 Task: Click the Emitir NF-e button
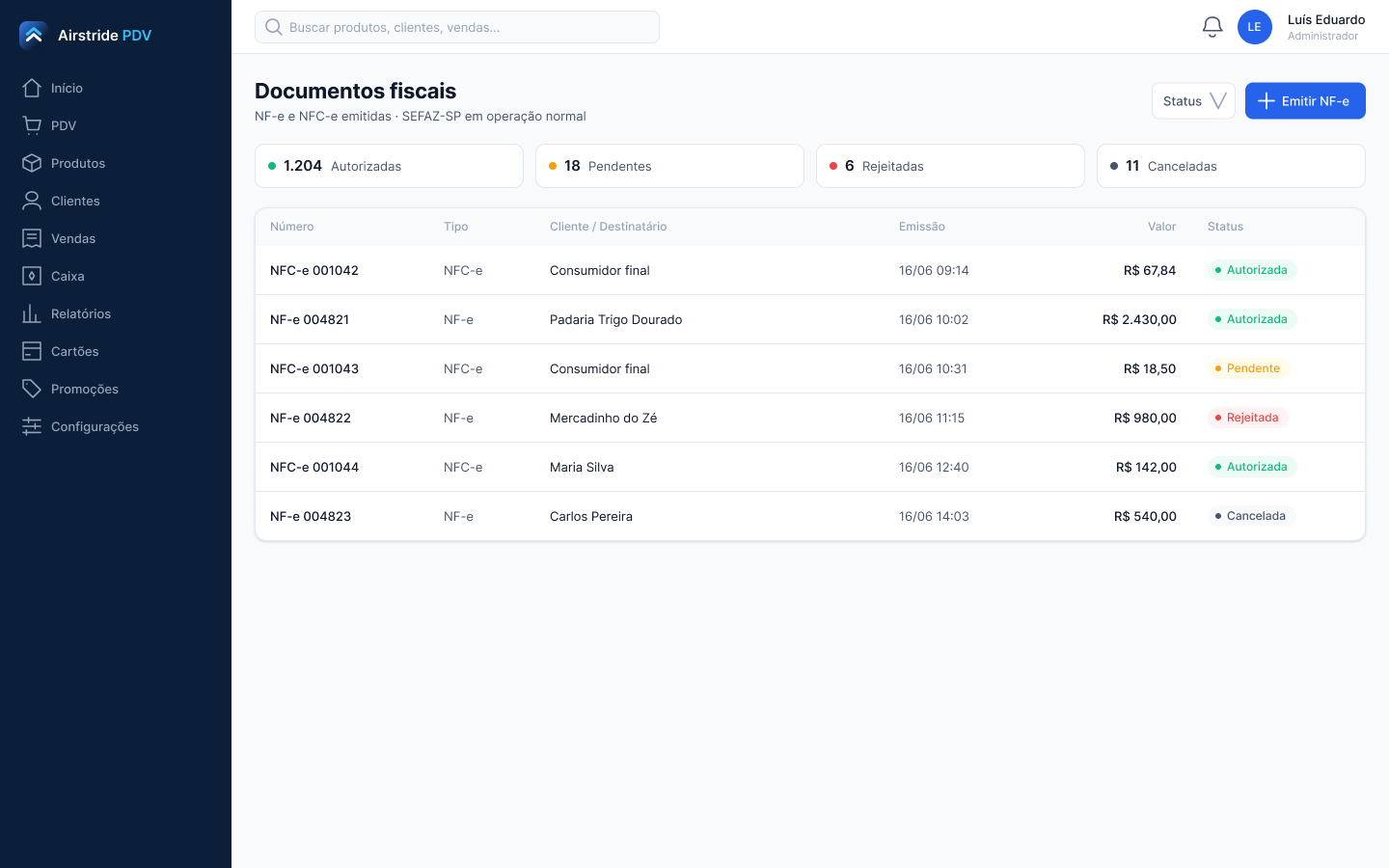point(1305,101)
